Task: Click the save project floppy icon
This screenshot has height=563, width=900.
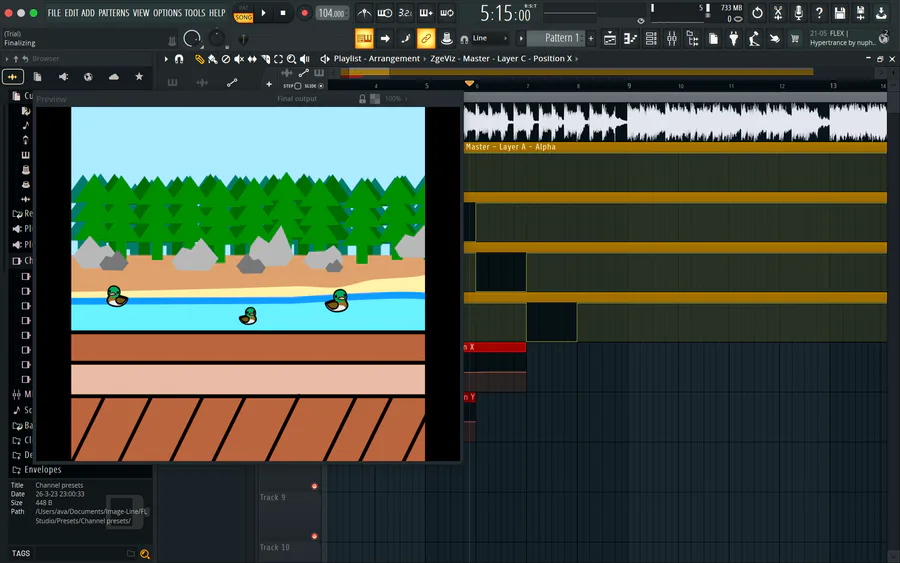Action: (x=840, y=13)
